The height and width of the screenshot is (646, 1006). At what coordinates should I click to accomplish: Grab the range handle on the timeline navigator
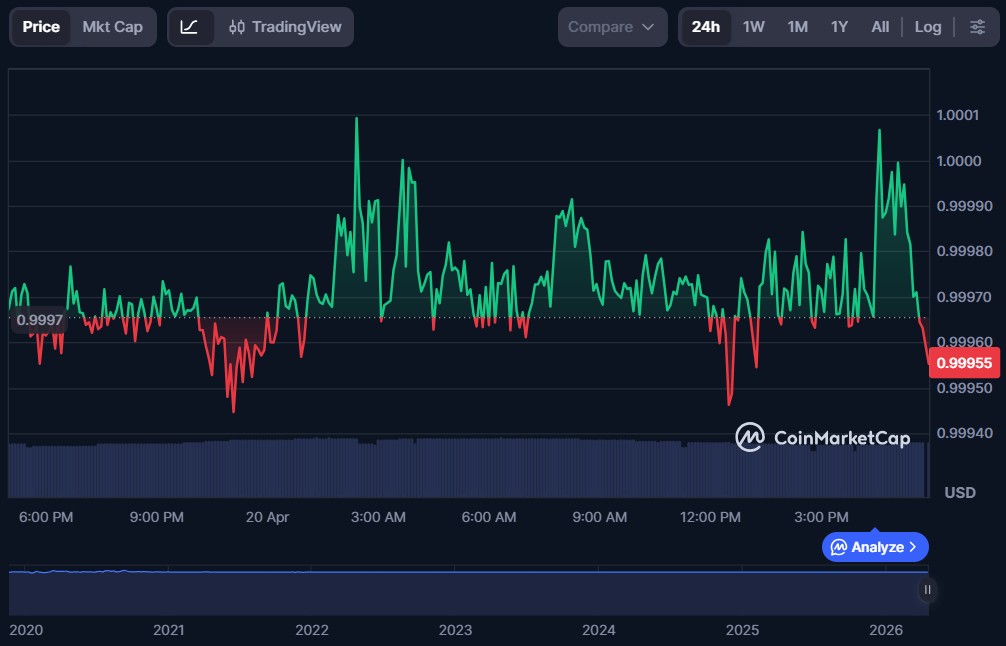(x=927, y=590)
